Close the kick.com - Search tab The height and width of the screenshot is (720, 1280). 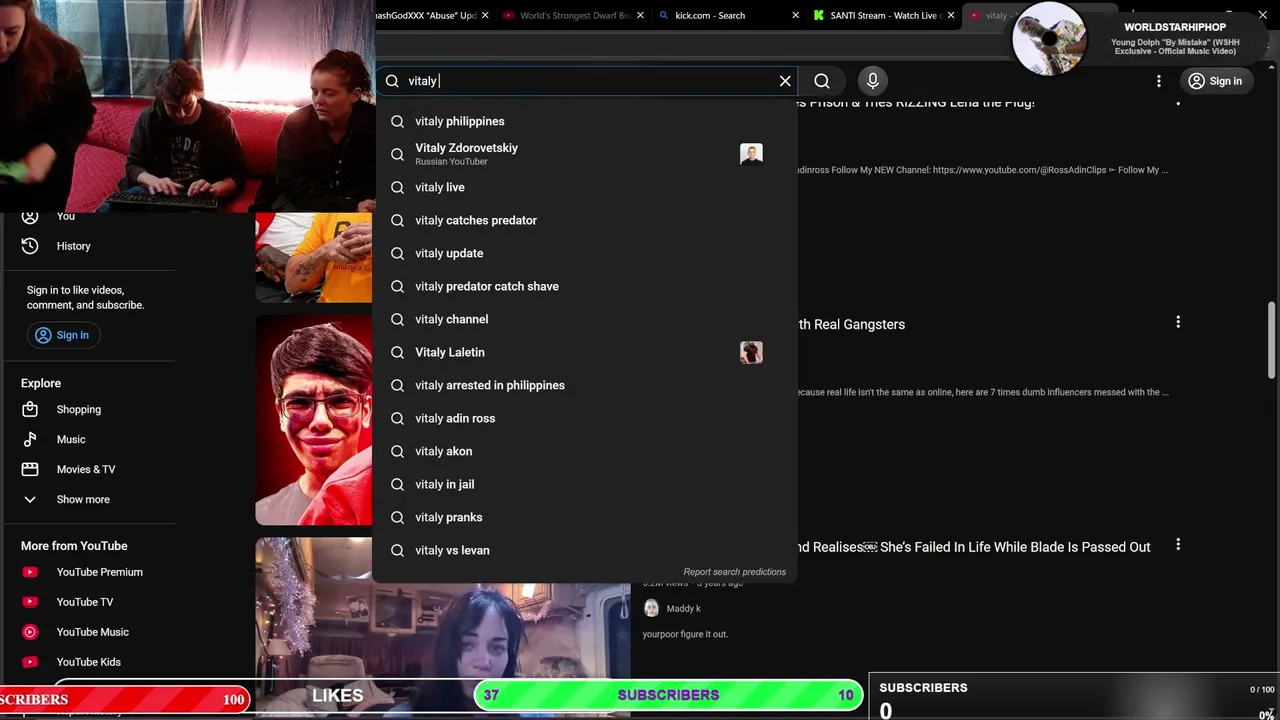point(795,15)
